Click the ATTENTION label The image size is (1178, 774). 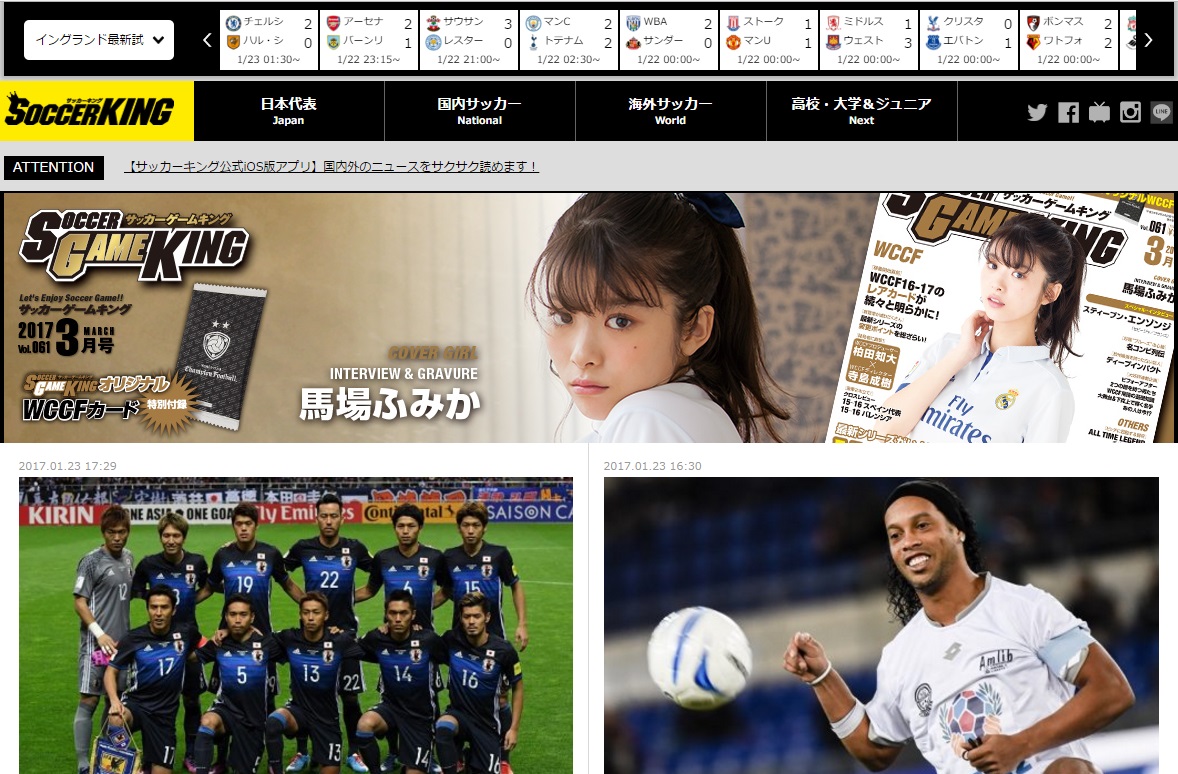tap(53, 167)
